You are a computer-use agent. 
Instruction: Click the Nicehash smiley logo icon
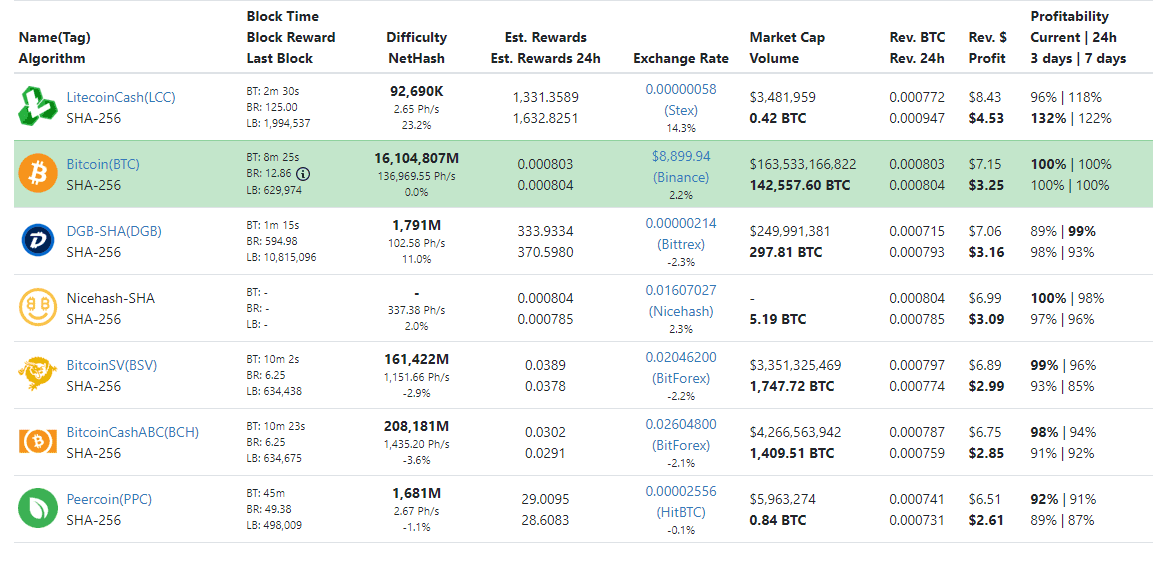[38, 307]
